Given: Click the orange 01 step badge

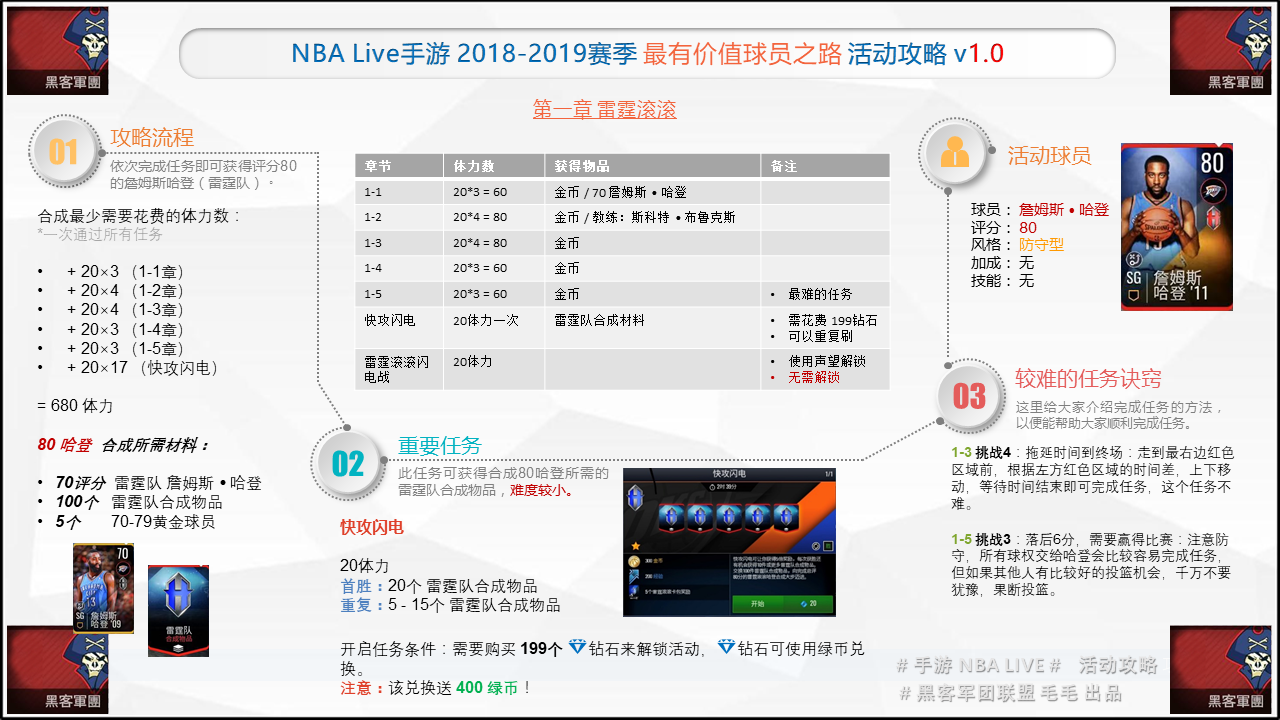Looking at the screenshot, I should [65, 151].
